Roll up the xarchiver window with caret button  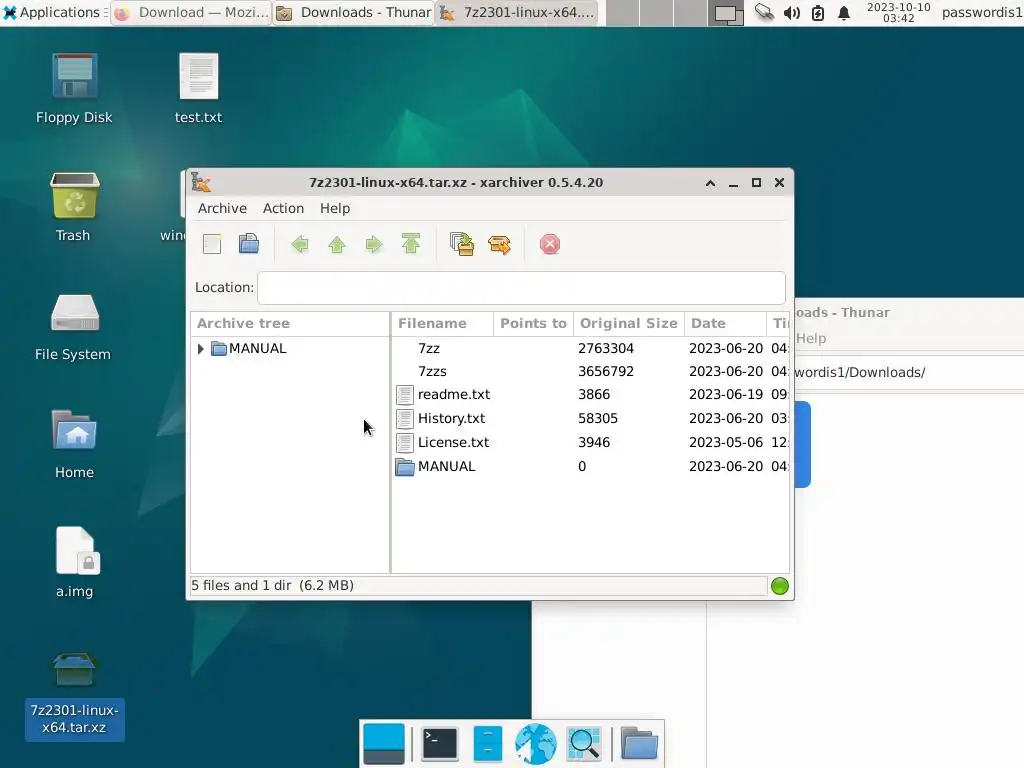[711, 183]
